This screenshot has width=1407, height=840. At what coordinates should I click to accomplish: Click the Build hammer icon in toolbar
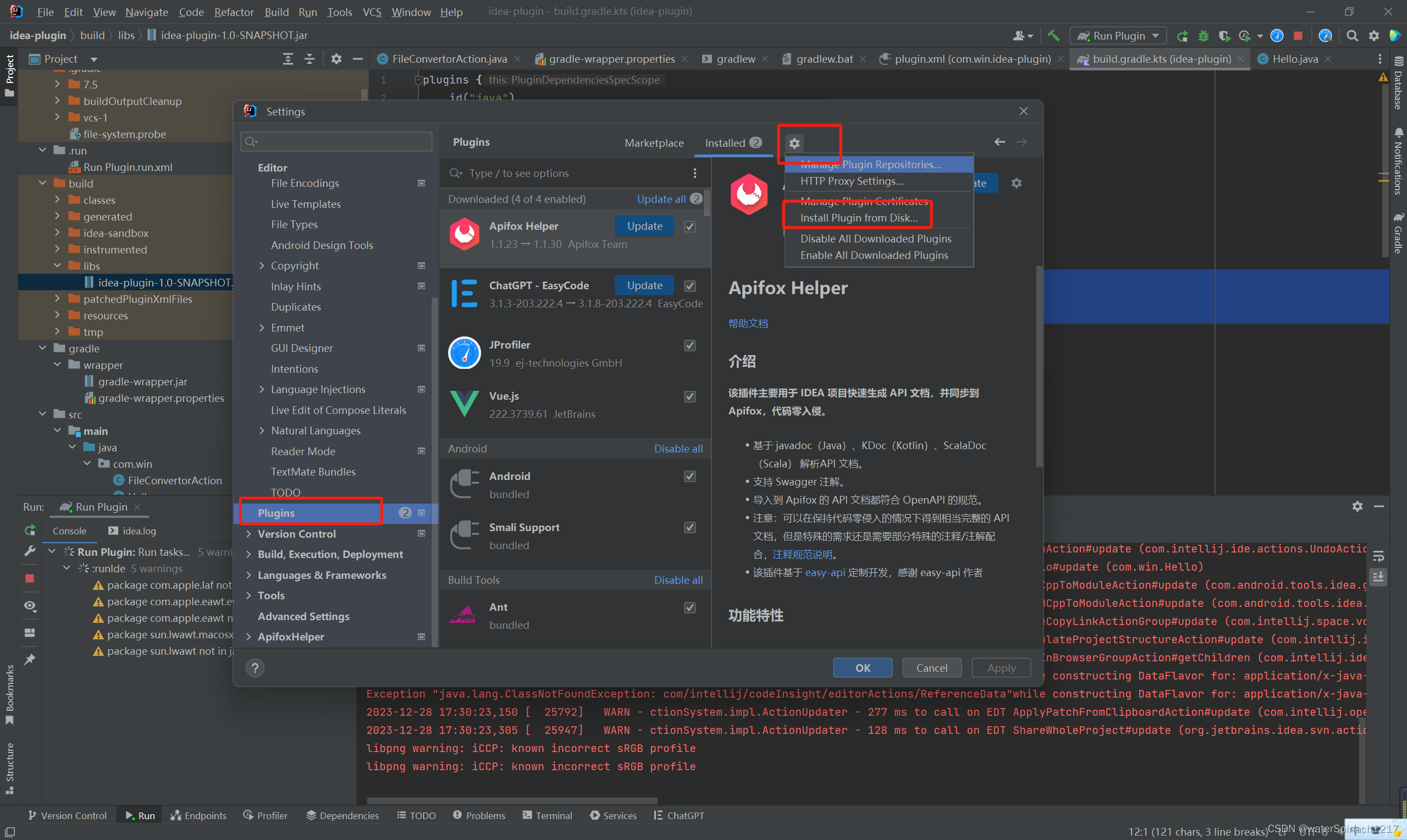click(x=1053, y=36)
